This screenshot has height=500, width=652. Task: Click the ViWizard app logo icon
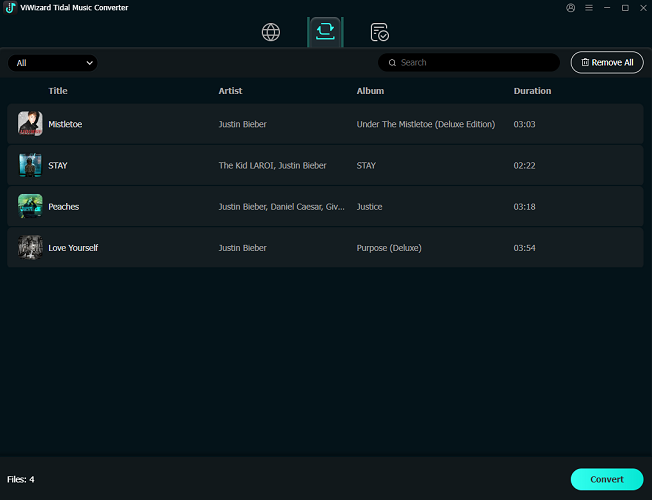coord(10,7)
